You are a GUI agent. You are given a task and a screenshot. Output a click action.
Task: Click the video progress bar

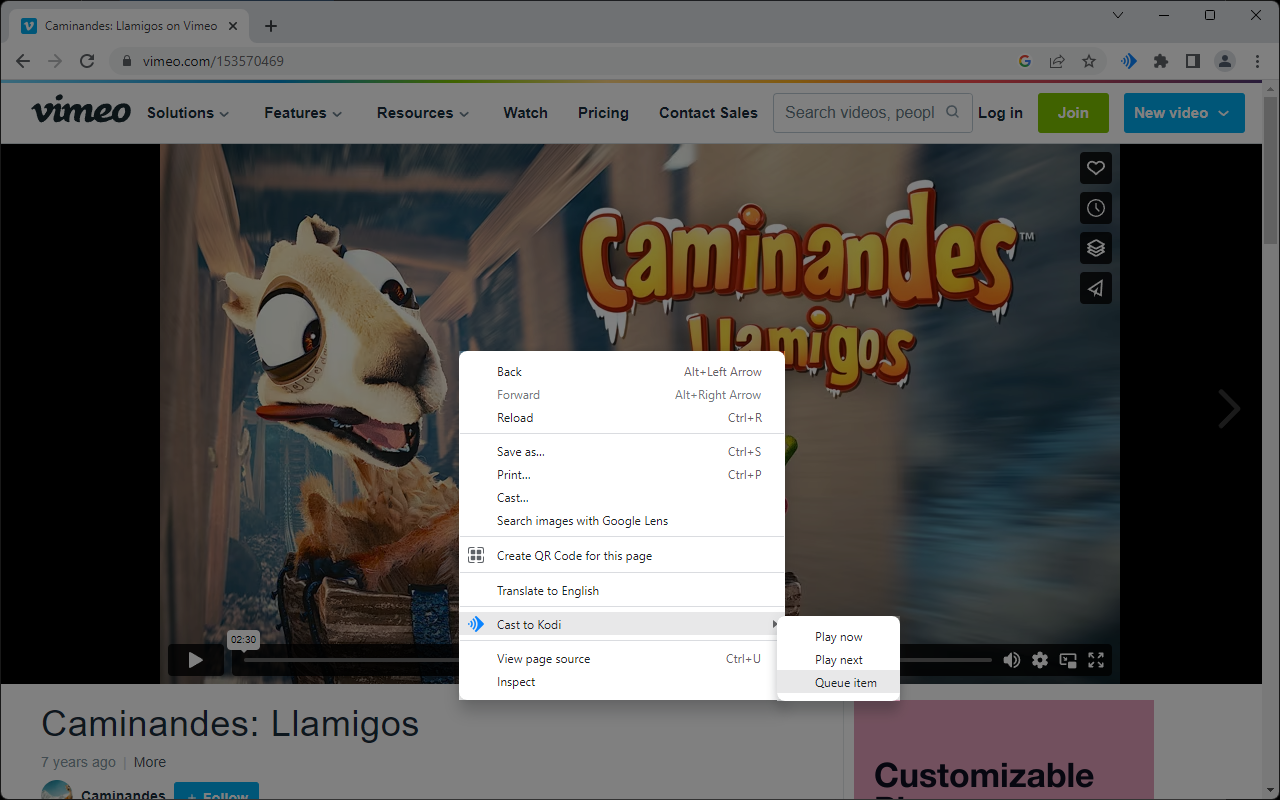[618, 660]
